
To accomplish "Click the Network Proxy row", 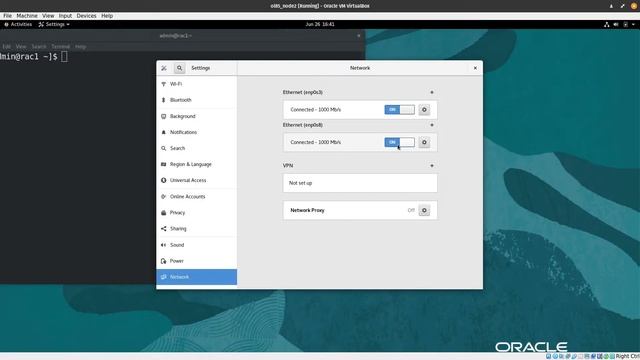I will (360, 211).
